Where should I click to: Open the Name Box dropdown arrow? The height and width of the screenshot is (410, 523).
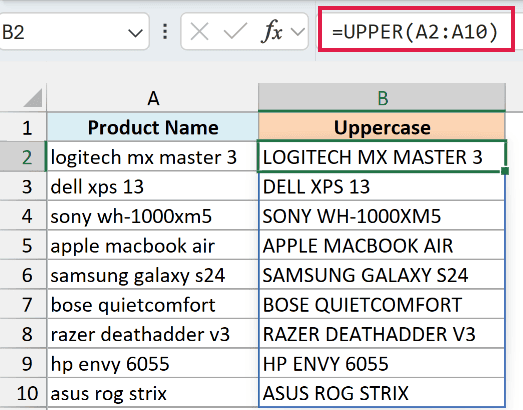pyautogui.click(x=135, y=33)
